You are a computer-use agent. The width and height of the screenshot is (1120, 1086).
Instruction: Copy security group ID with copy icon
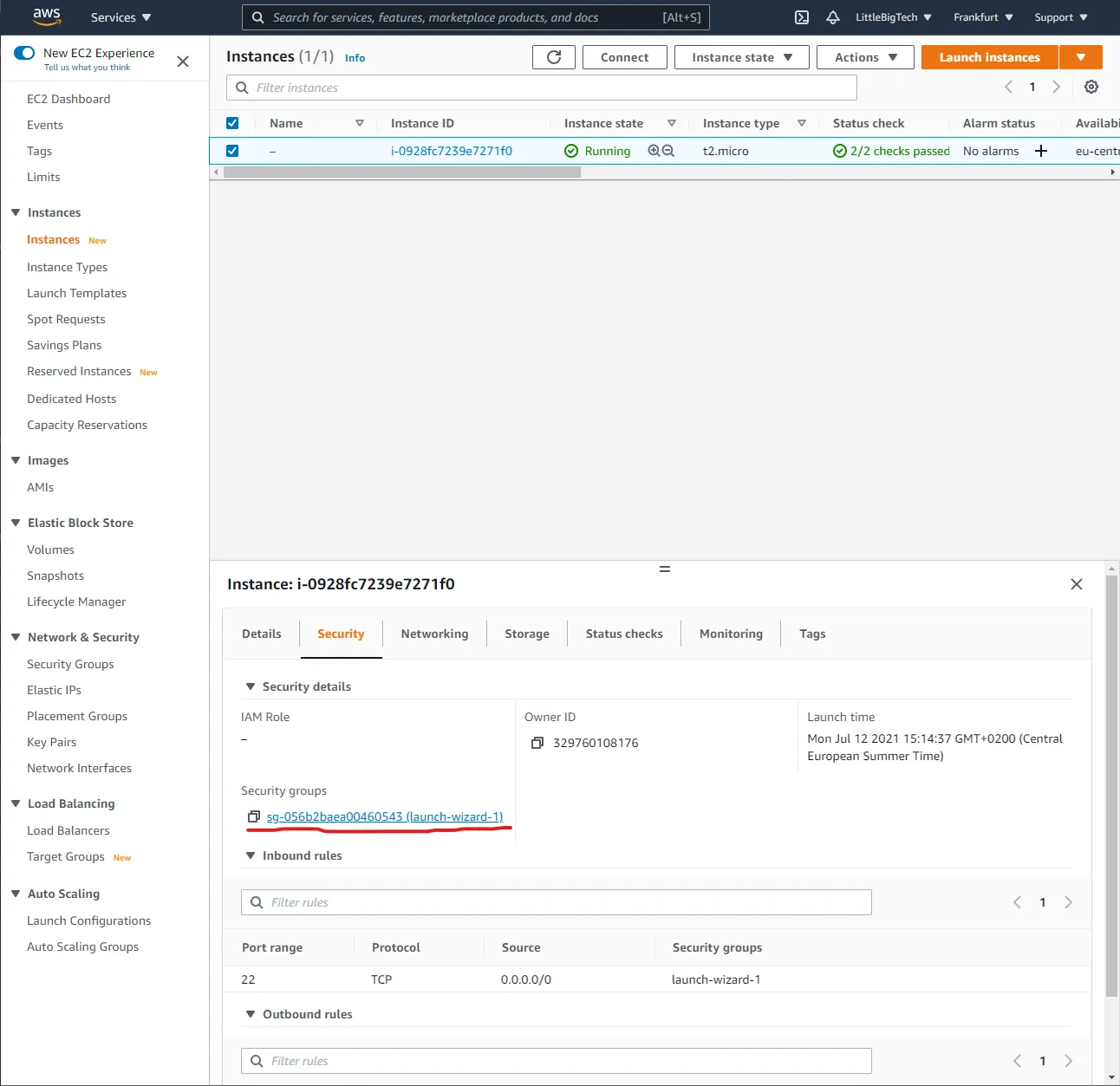coord(253,816)
